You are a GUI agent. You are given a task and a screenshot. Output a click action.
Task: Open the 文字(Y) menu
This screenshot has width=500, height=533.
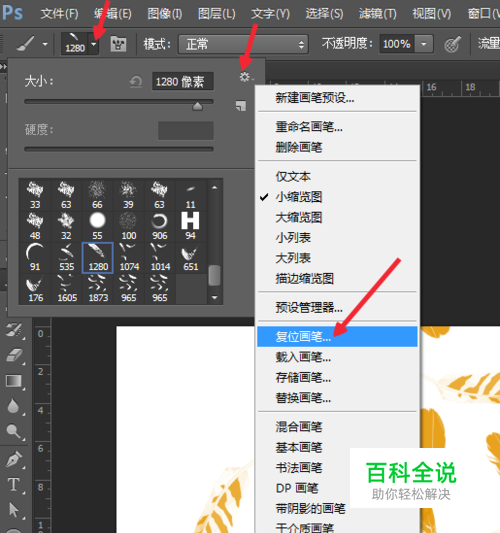click(271, 14)
